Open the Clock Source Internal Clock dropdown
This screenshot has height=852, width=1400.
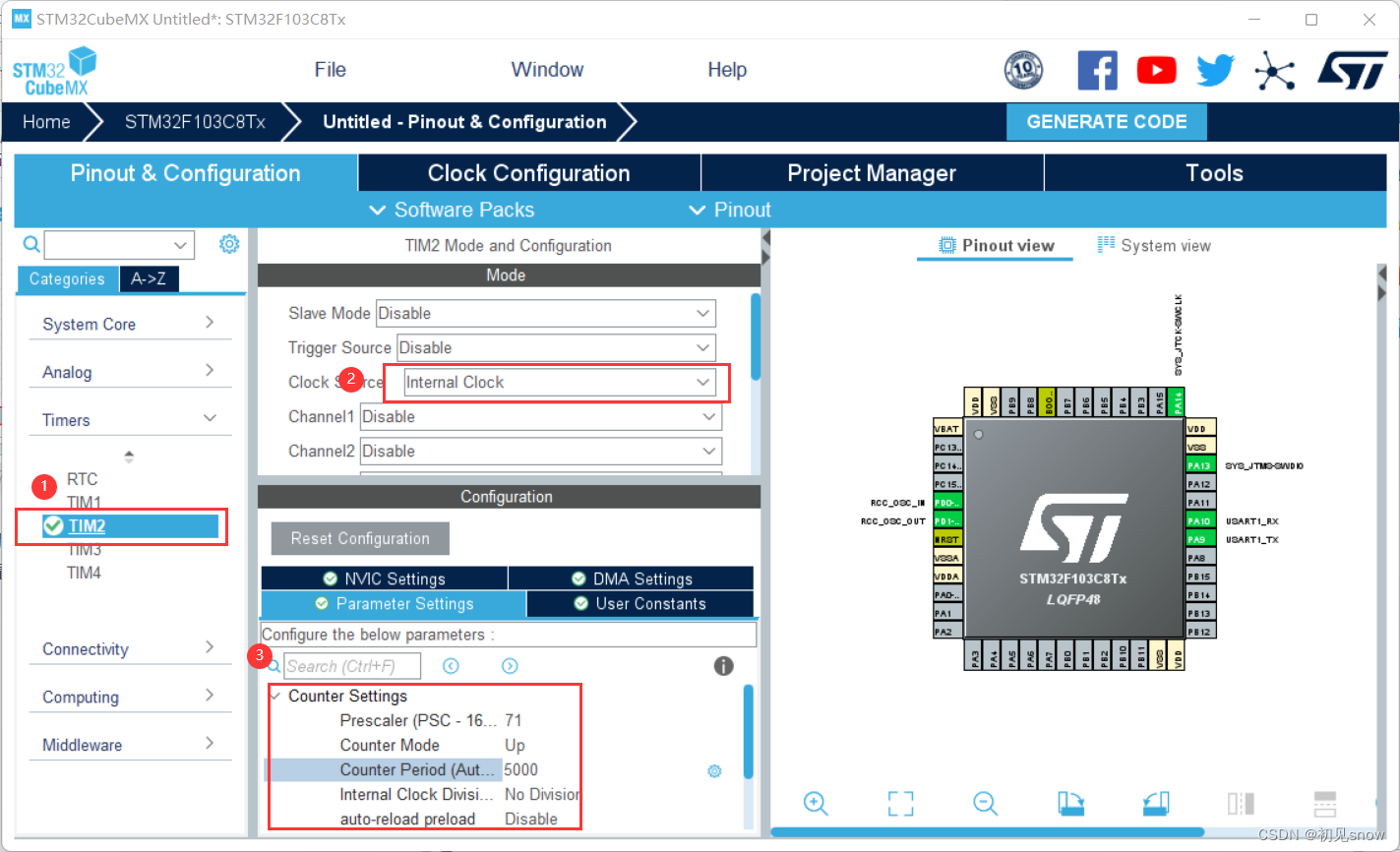pos(560,383)
